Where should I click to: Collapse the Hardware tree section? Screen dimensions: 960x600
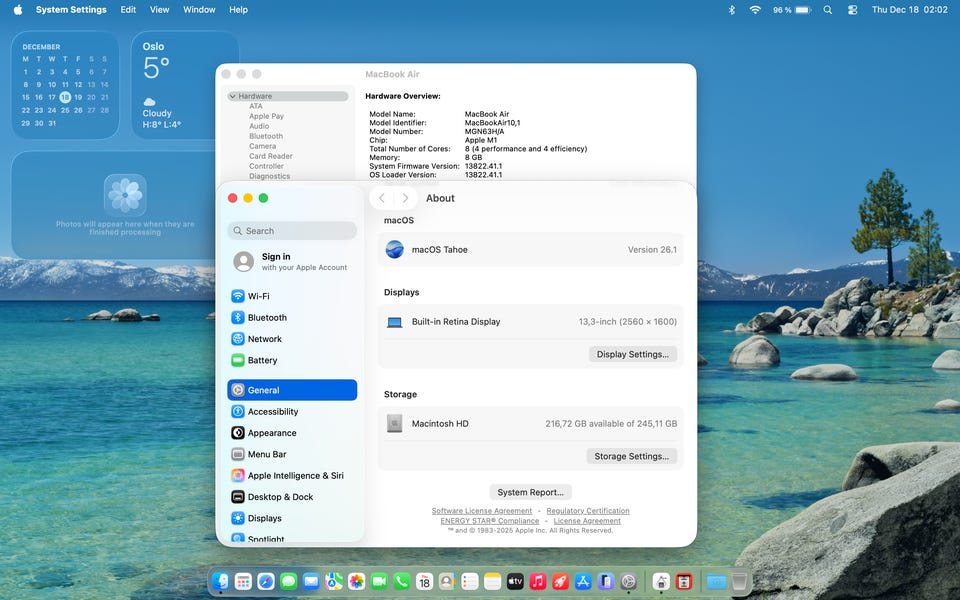[x=233, y=96]
